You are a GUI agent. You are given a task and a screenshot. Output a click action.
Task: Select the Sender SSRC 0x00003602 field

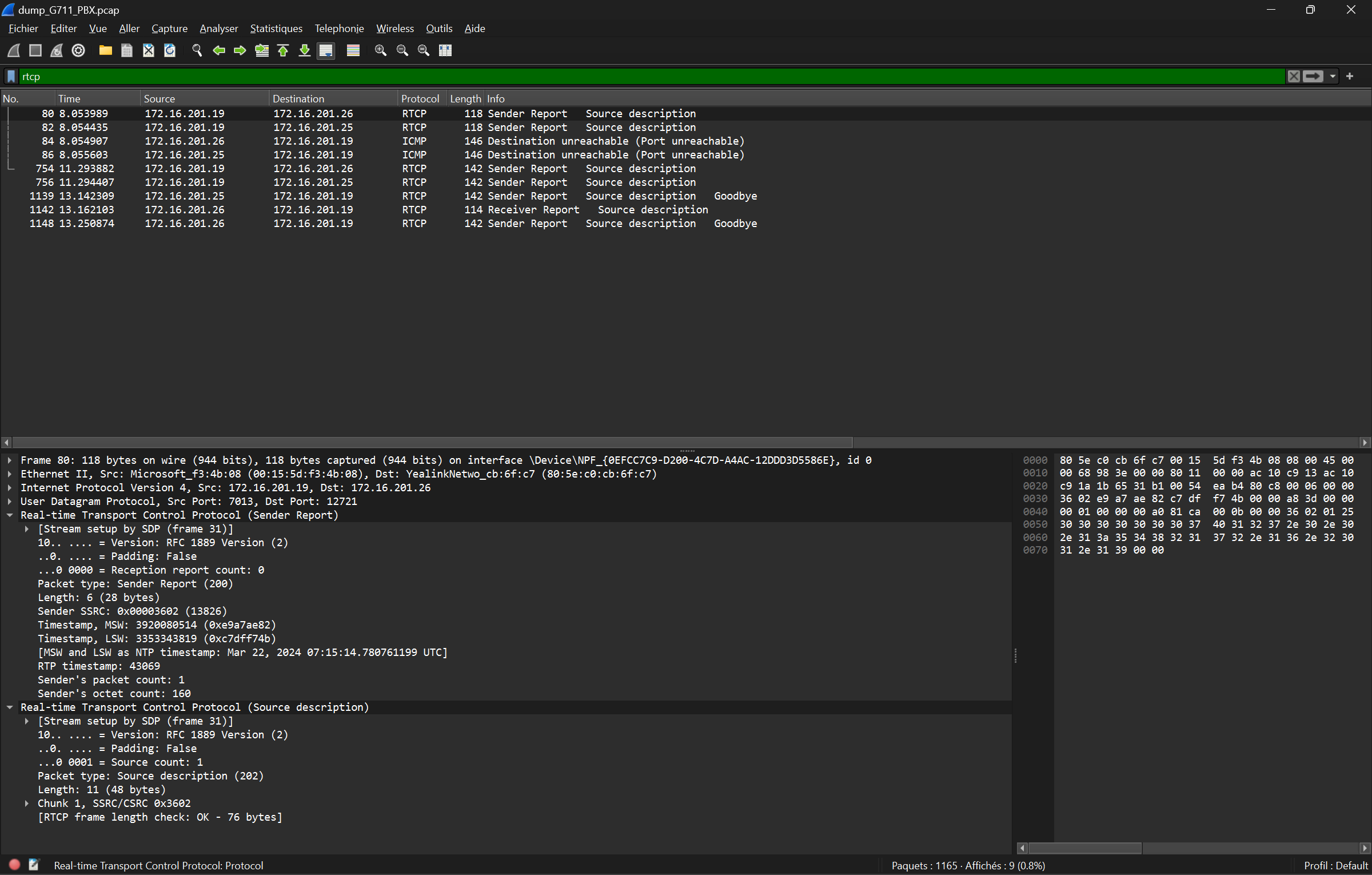point(132,611)
